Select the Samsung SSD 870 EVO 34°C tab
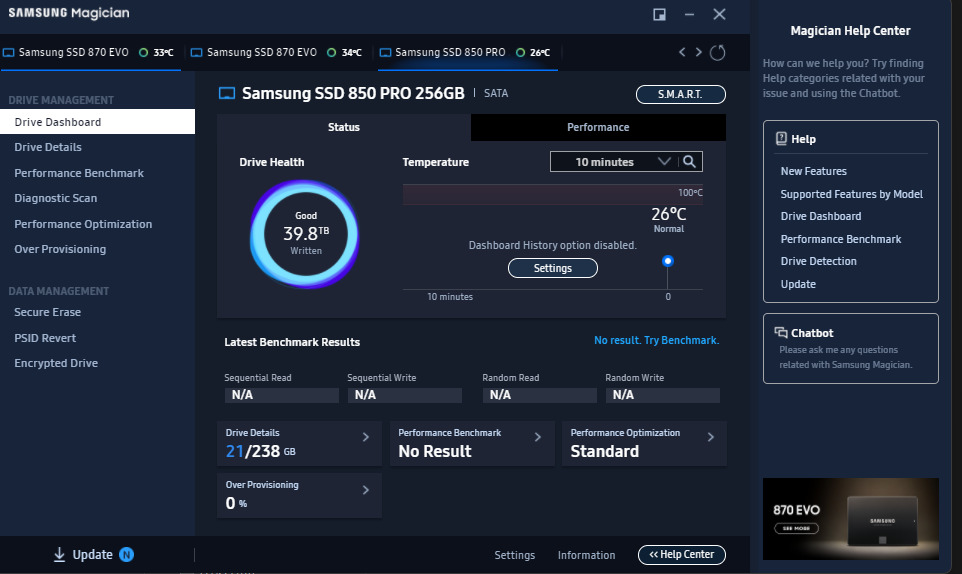This screenshot has height=574, width=962. [279, 53]
